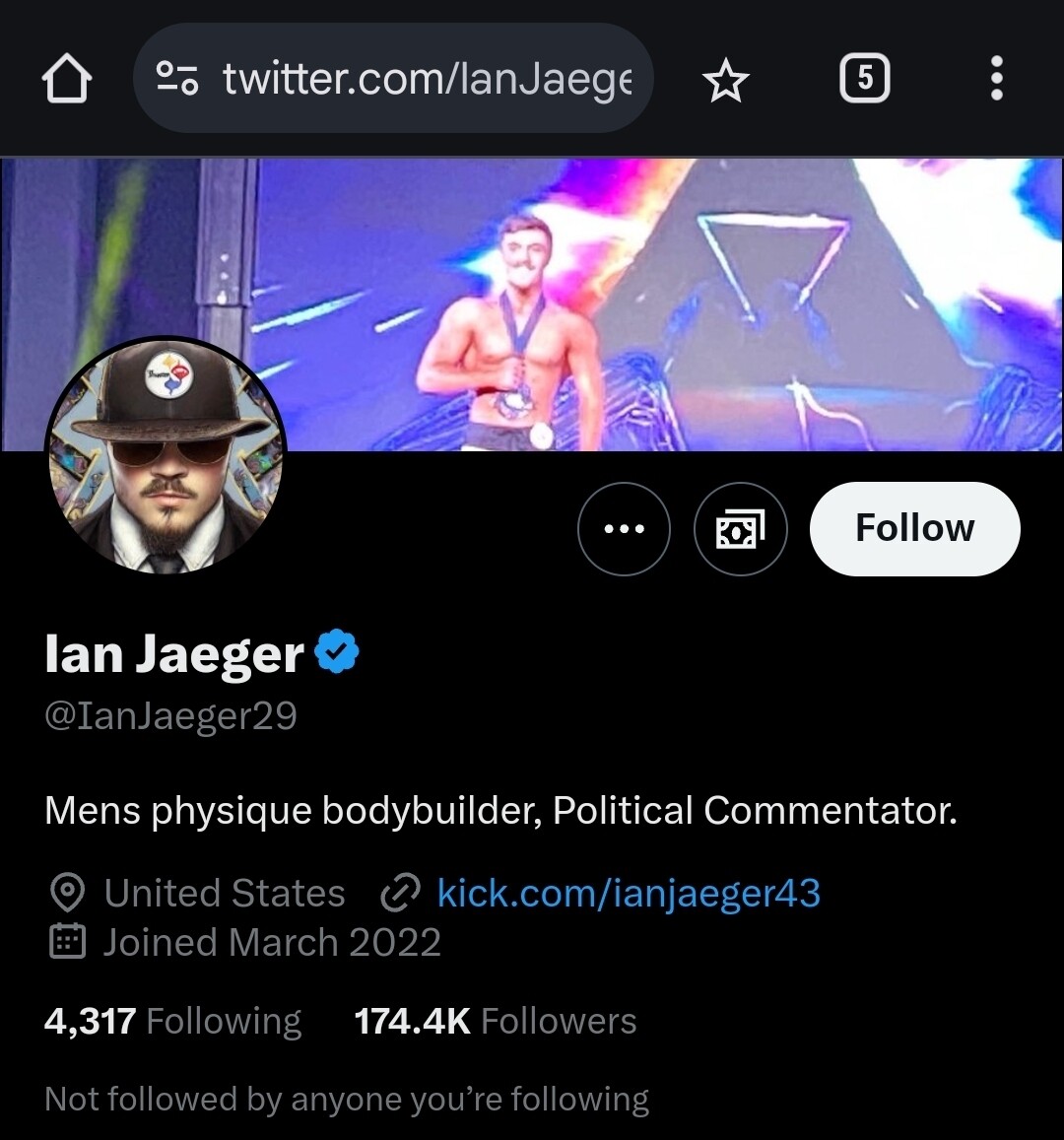
Task: Tap Not followed by anyone you're following
Action: (347, 1100)
